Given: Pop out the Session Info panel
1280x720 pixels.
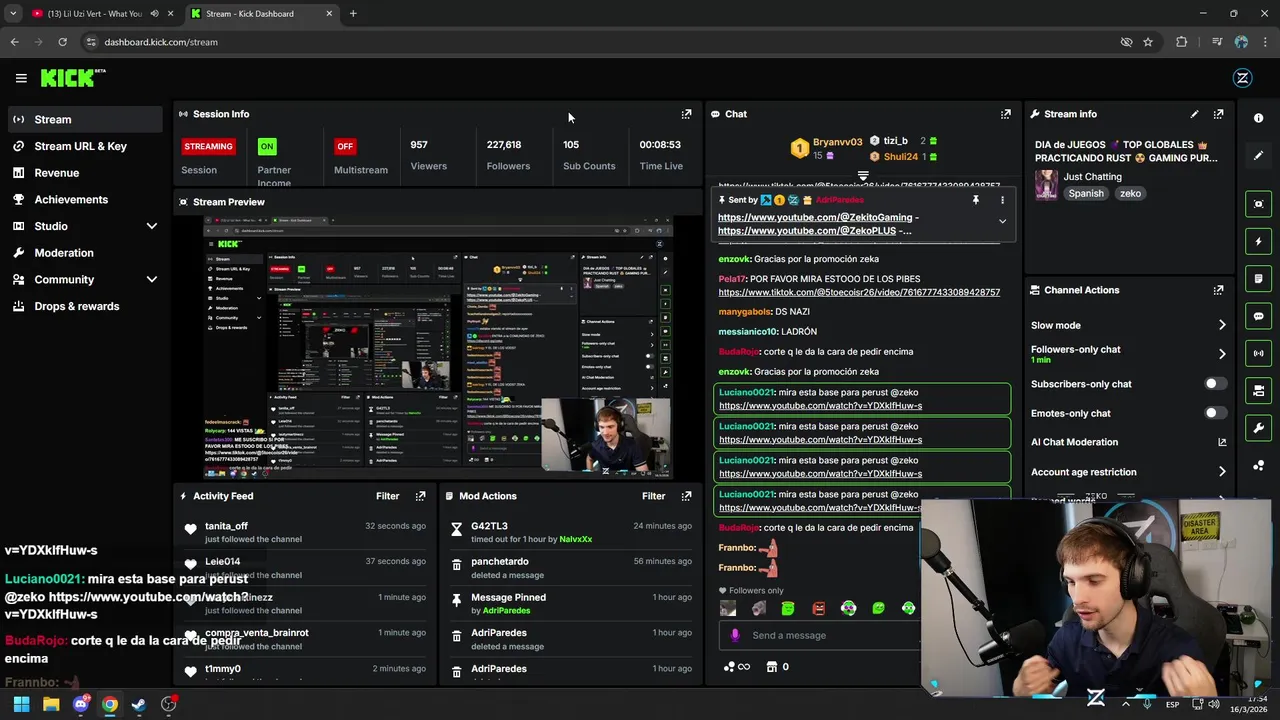Looking at the screenshot, I should point(686,114).
